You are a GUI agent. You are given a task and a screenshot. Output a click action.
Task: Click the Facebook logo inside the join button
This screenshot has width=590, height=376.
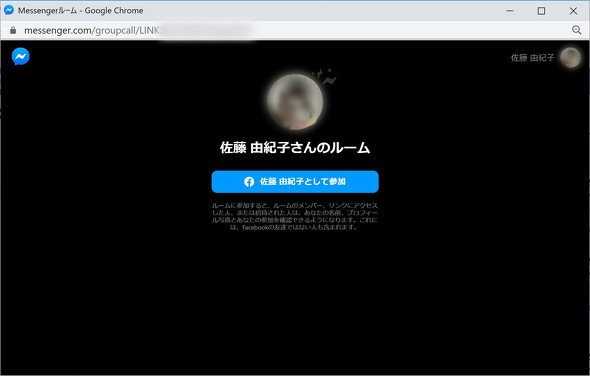click(249, 182)
